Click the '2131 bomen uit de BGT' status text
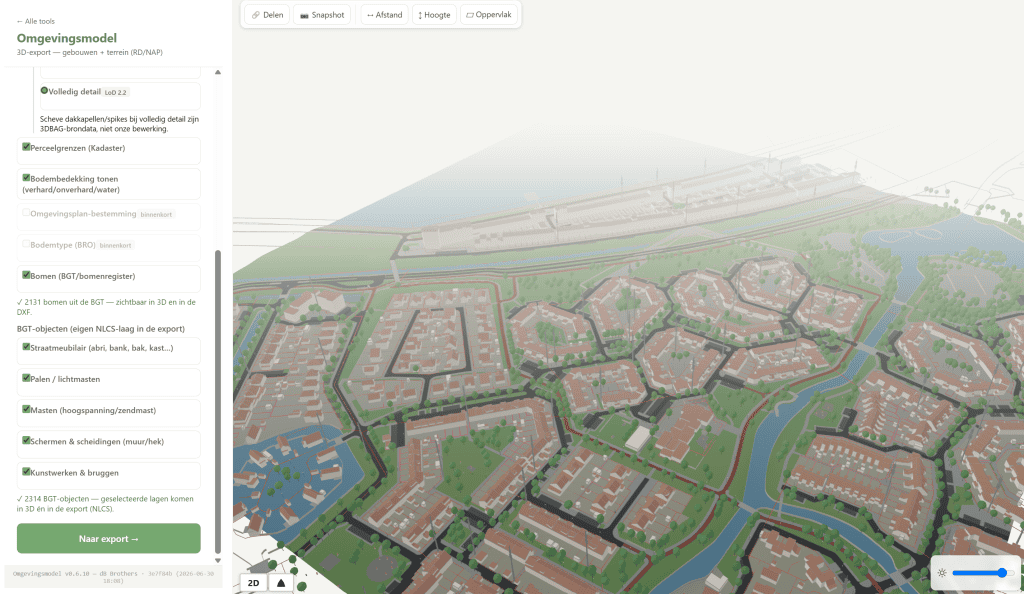Screen dimensions: 1024x594 [x=106, y=307]
